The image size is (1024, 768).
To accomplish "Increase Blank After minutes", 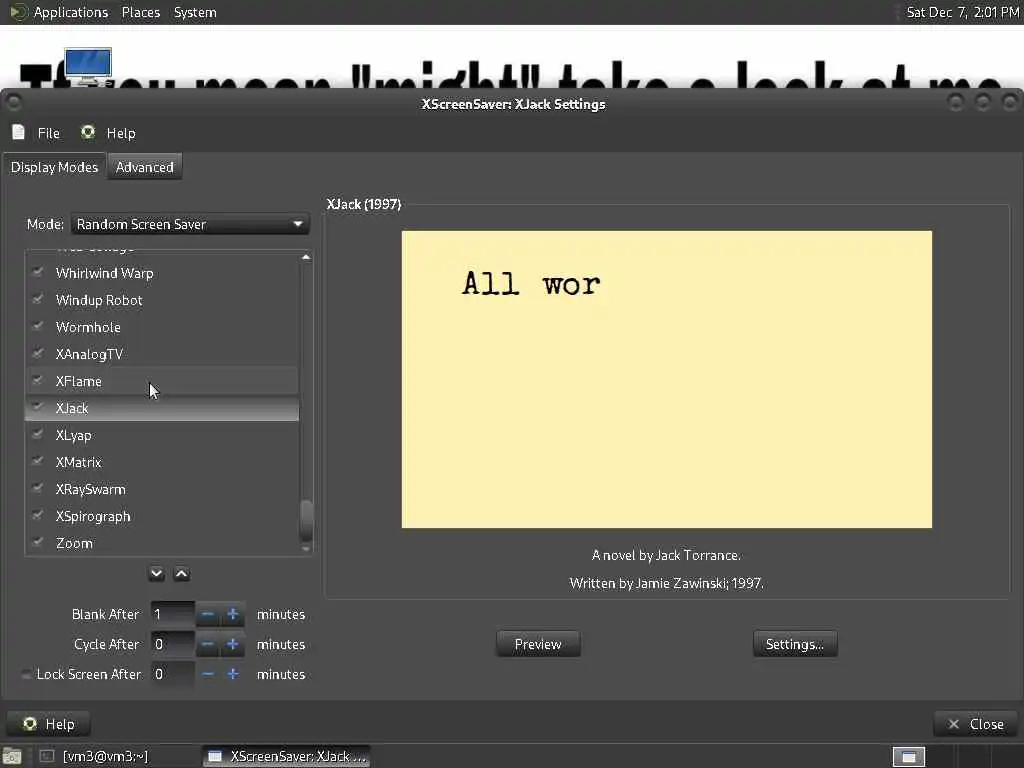I will tap(232, 614).
